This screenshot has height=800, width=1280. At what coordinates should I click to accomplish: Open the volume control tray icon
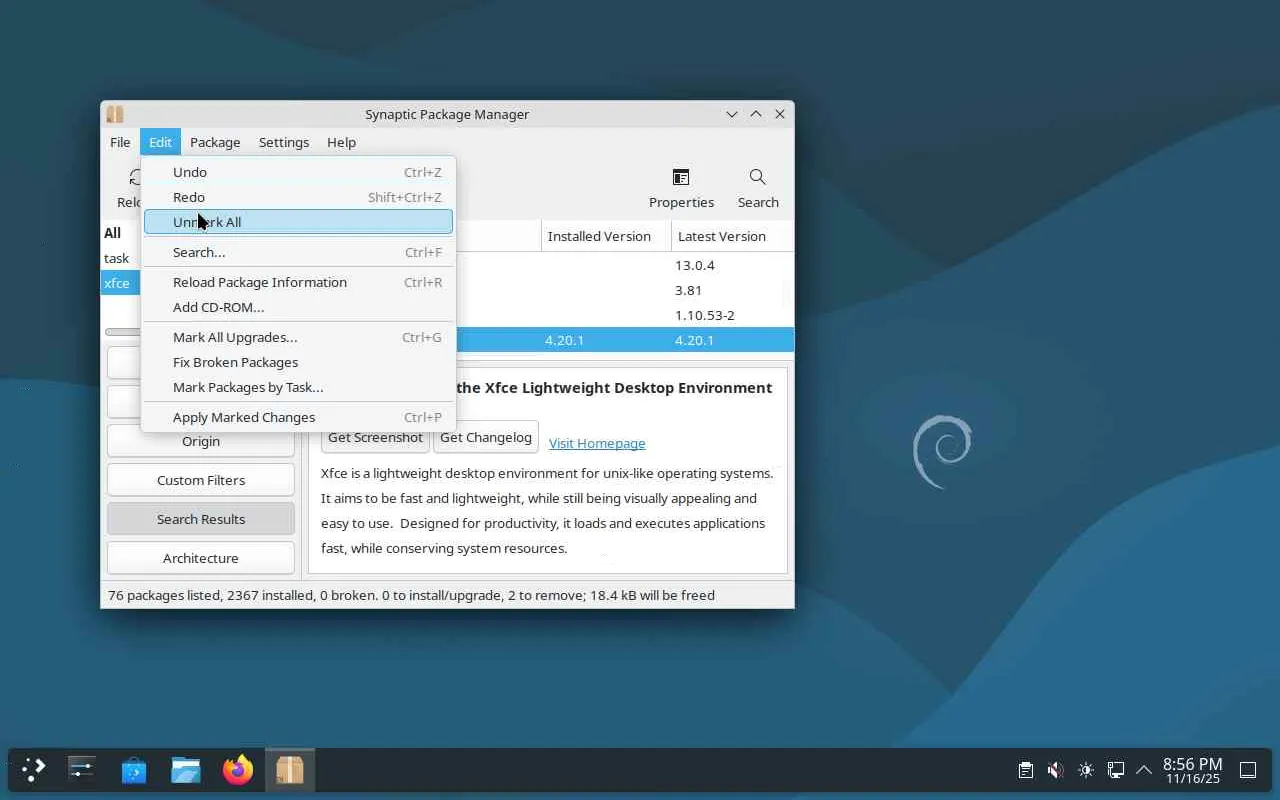[x=1056, y=770]
